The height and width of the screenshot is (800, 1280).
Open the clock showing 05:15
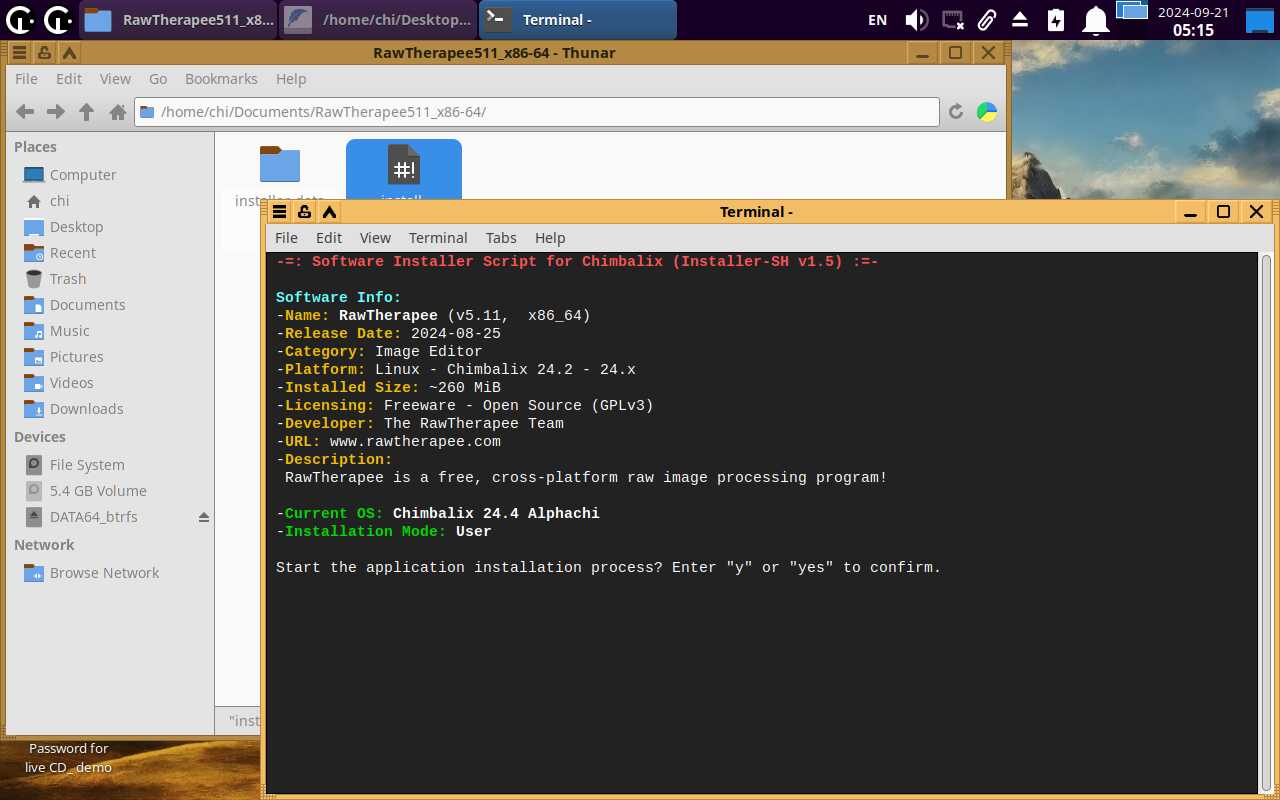tap(1193, 21)
